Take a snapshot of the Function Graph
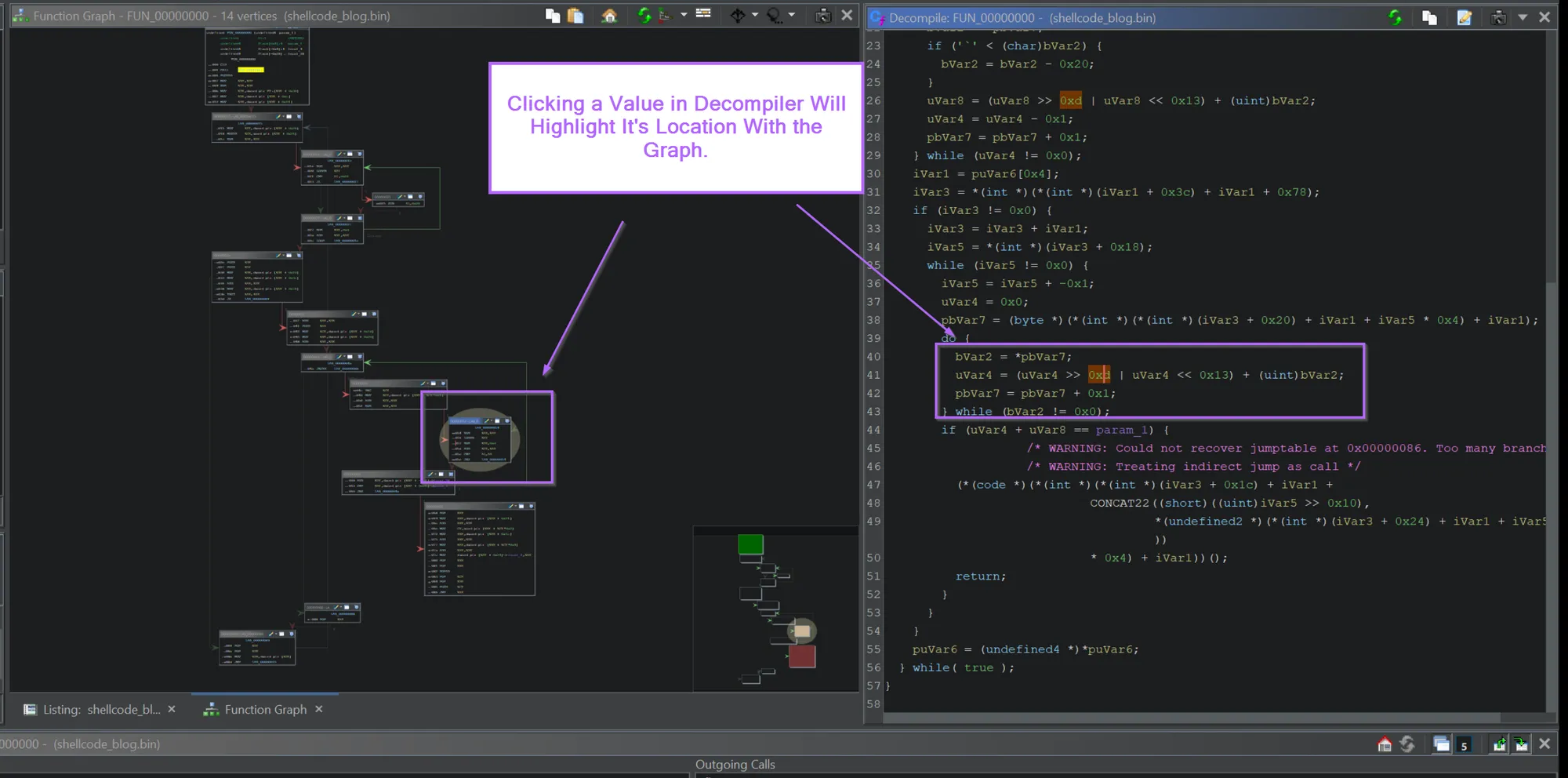 [822, 16]
